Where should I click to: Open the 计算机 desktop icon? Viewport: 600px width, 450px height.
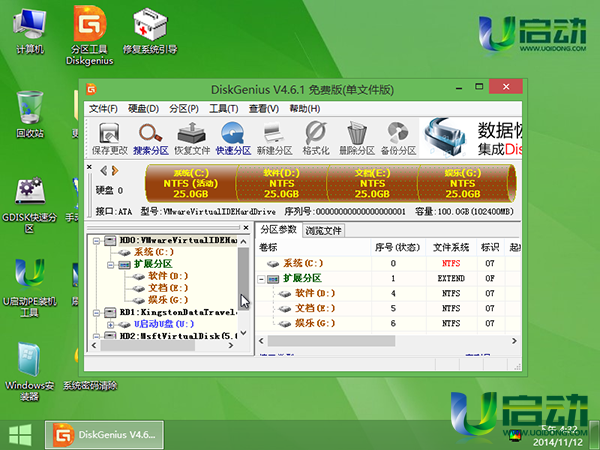click(30, 31)
